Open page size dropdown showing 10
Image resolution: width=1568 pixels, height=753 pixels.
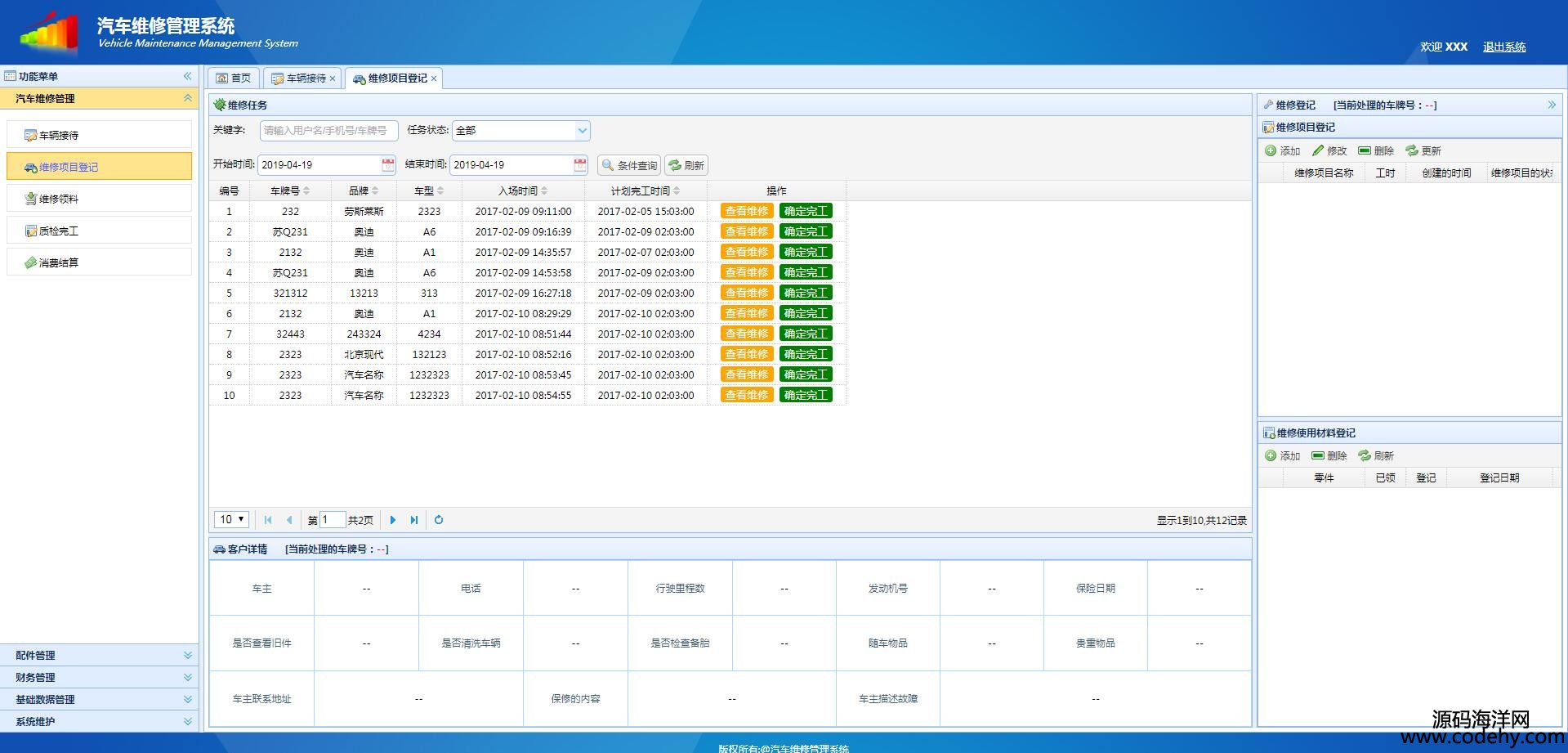click(x=231, y=519)
